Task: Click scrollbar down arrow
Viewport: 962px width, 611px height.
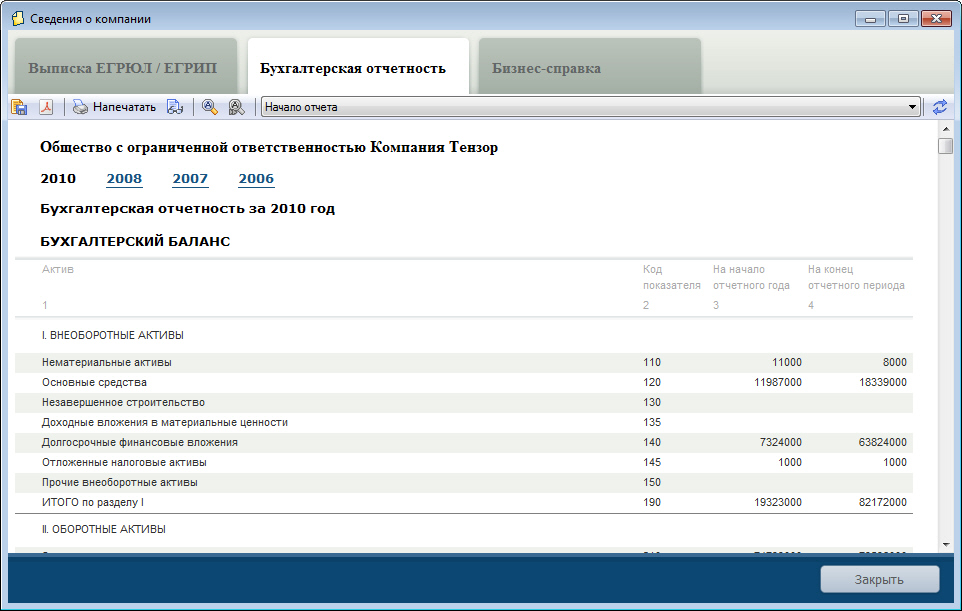Action: (x=945, y=545)
